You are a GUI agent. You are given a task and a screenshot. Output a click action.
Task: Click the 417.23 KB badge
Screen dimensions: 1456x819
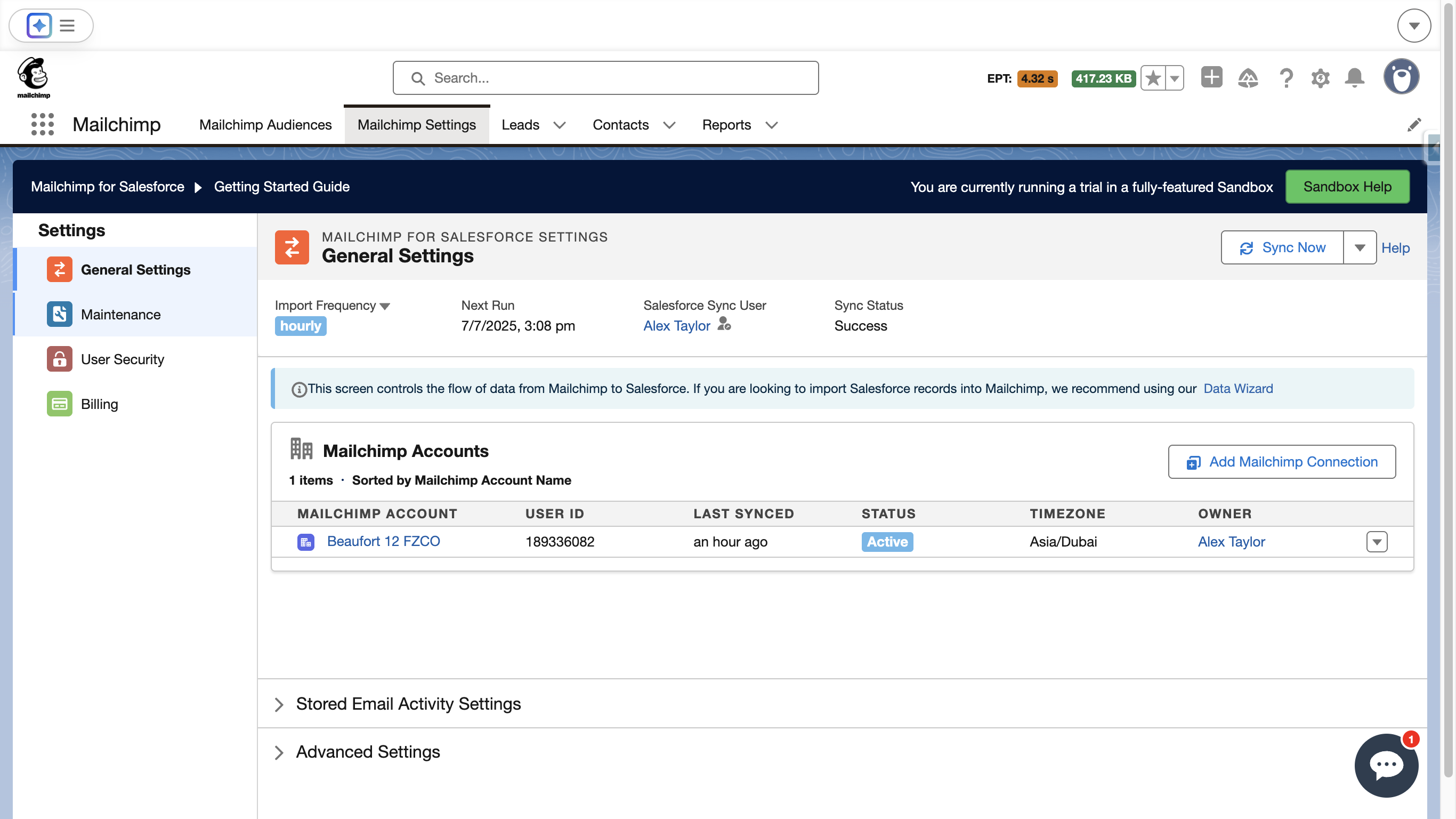[1103, 78]
